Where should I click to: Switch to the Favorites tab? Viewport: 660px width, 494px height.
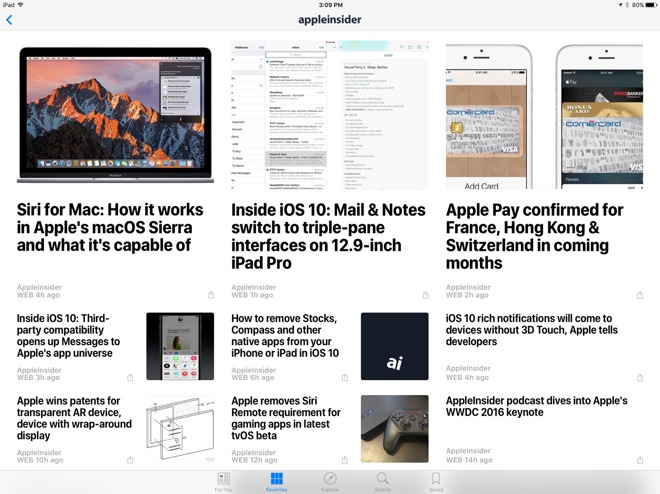277,482
